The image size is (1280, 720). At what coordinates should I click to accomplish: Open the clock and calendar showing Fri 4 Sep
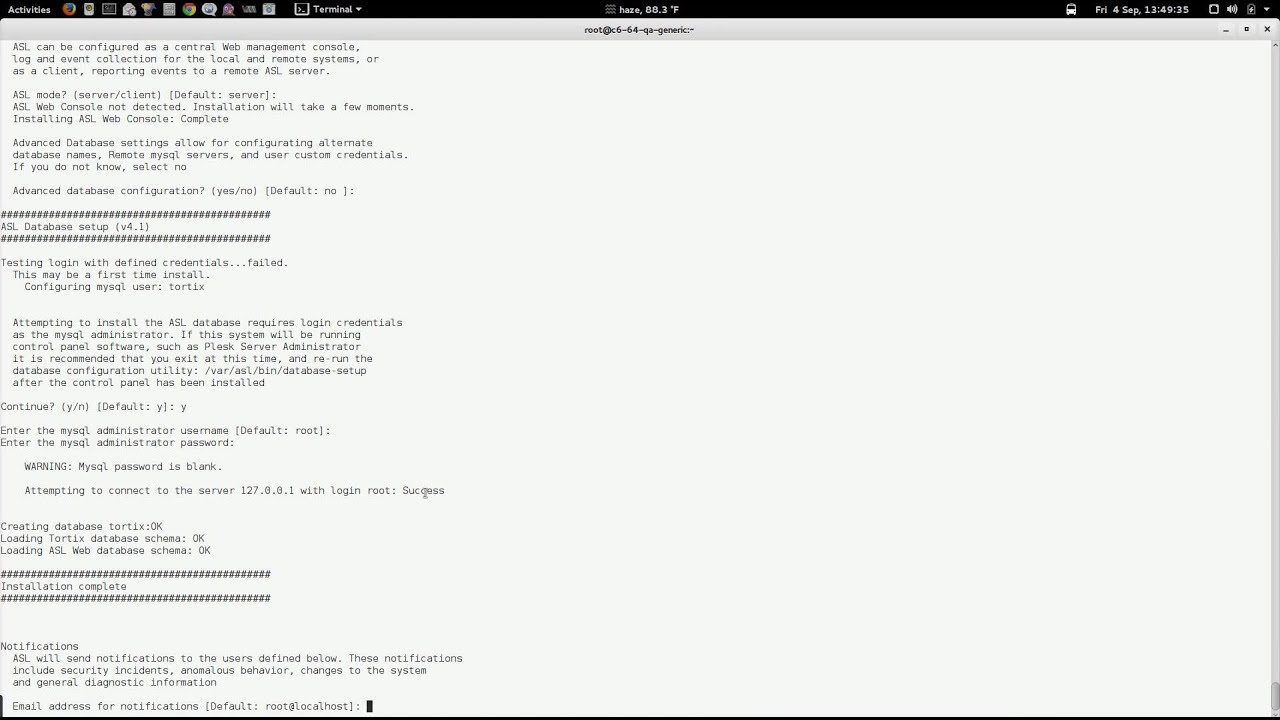click(x=1142, y=9)
